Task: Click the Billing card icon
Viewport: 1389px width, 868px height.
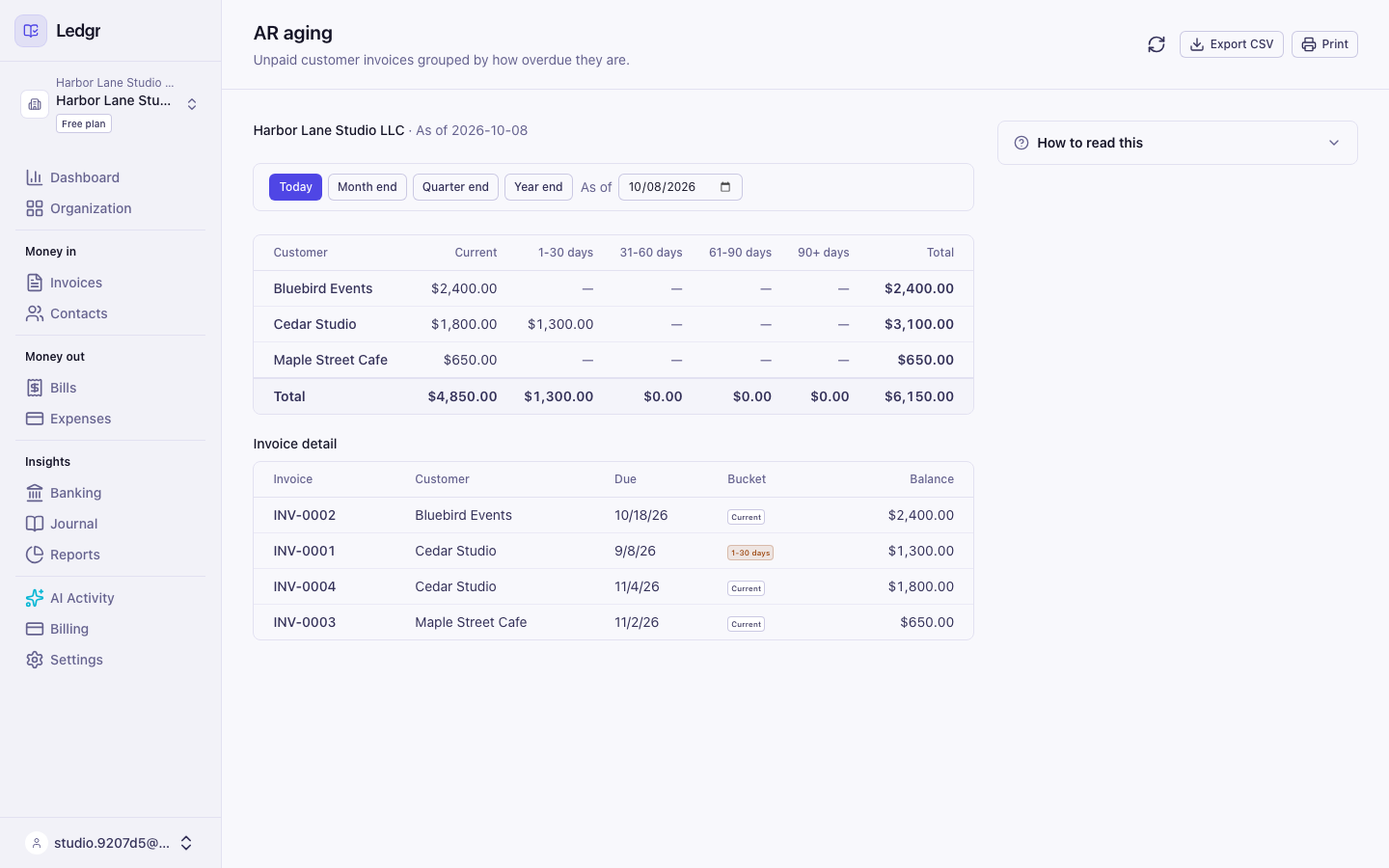Action: pos(35,629)
